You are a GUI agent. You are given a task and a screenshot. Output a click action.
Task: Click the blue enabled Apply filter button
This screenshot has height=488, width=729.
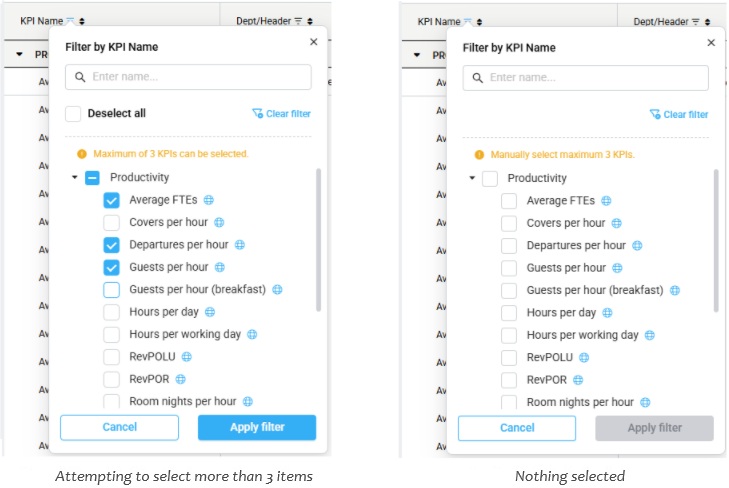tap(257, 427)
